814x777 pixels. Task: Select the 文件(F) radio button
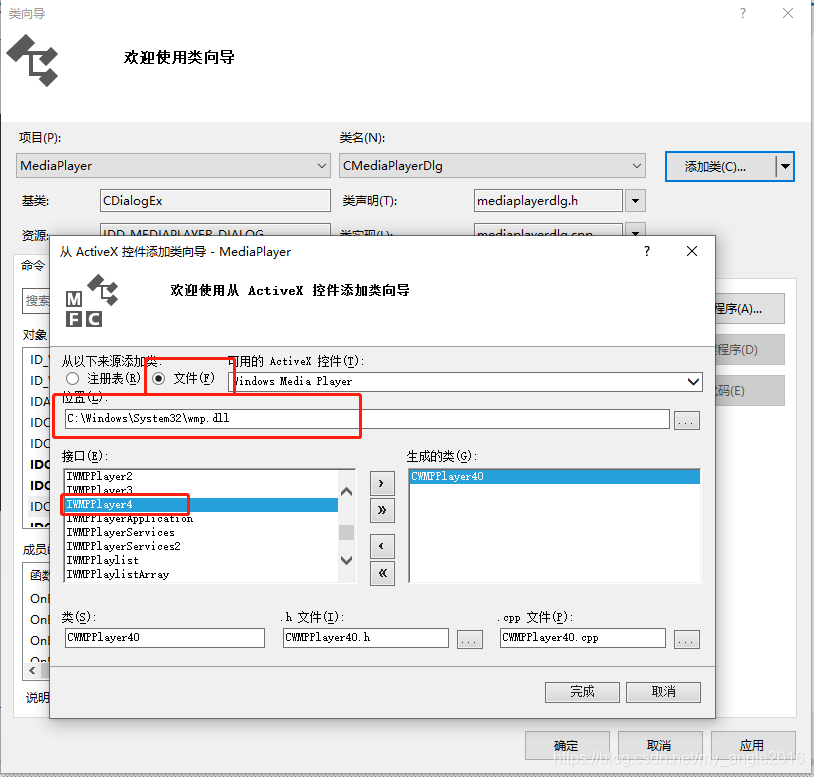click(x=158, y=378)
